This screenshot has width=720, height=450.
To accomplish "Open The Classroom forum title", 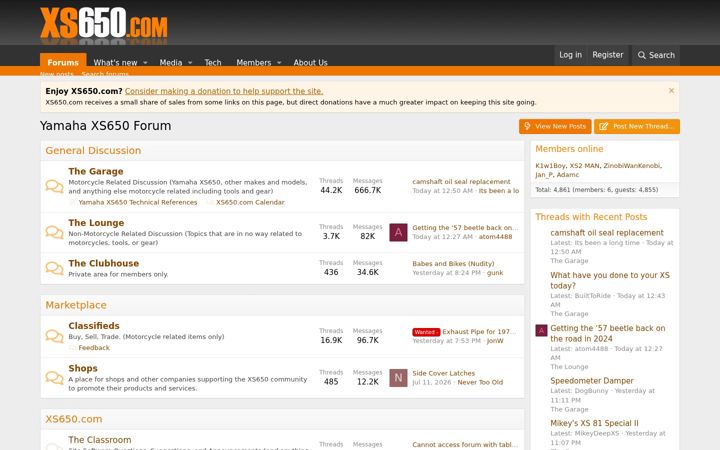I will pyautogui.click(x=100, y=439).
